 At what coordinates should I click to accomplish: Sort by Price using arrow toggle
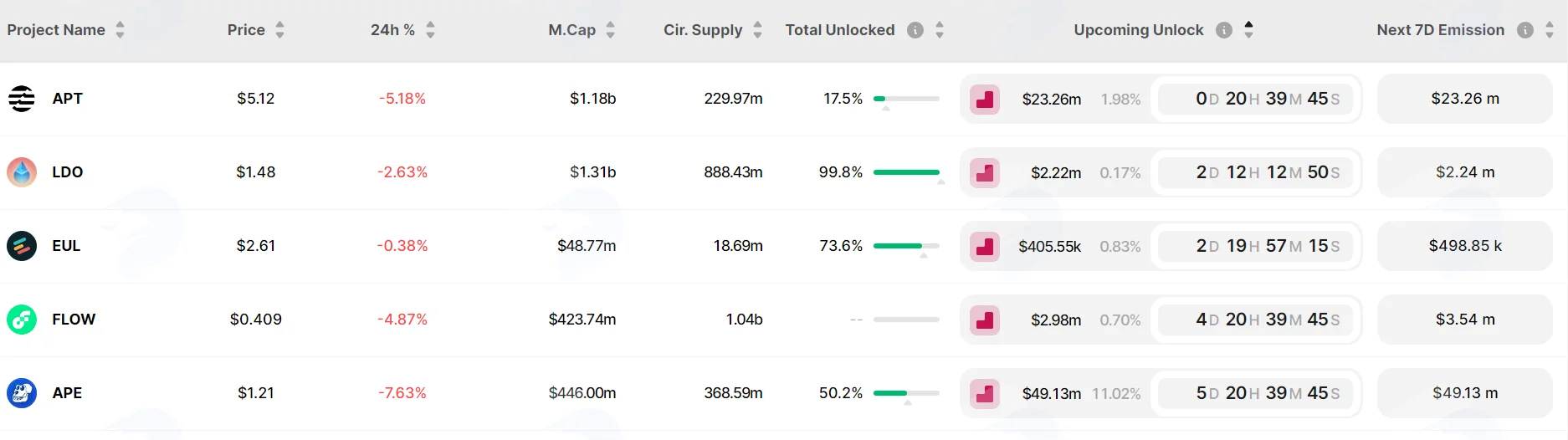tap(279, 30)
